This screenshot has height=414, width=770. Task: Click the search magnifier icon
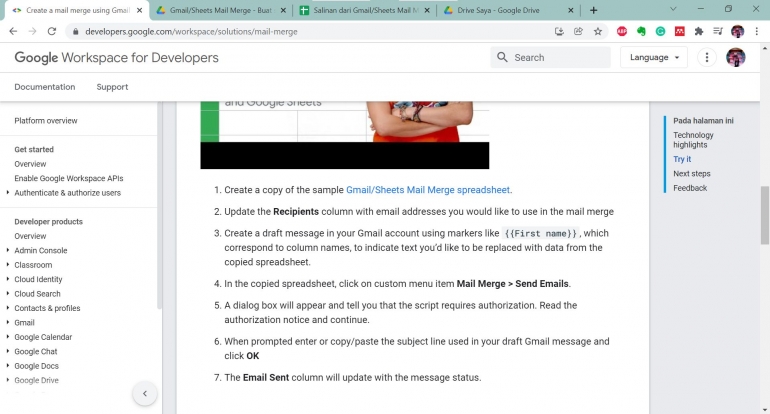pyautogui.click(x=502, y=57)
